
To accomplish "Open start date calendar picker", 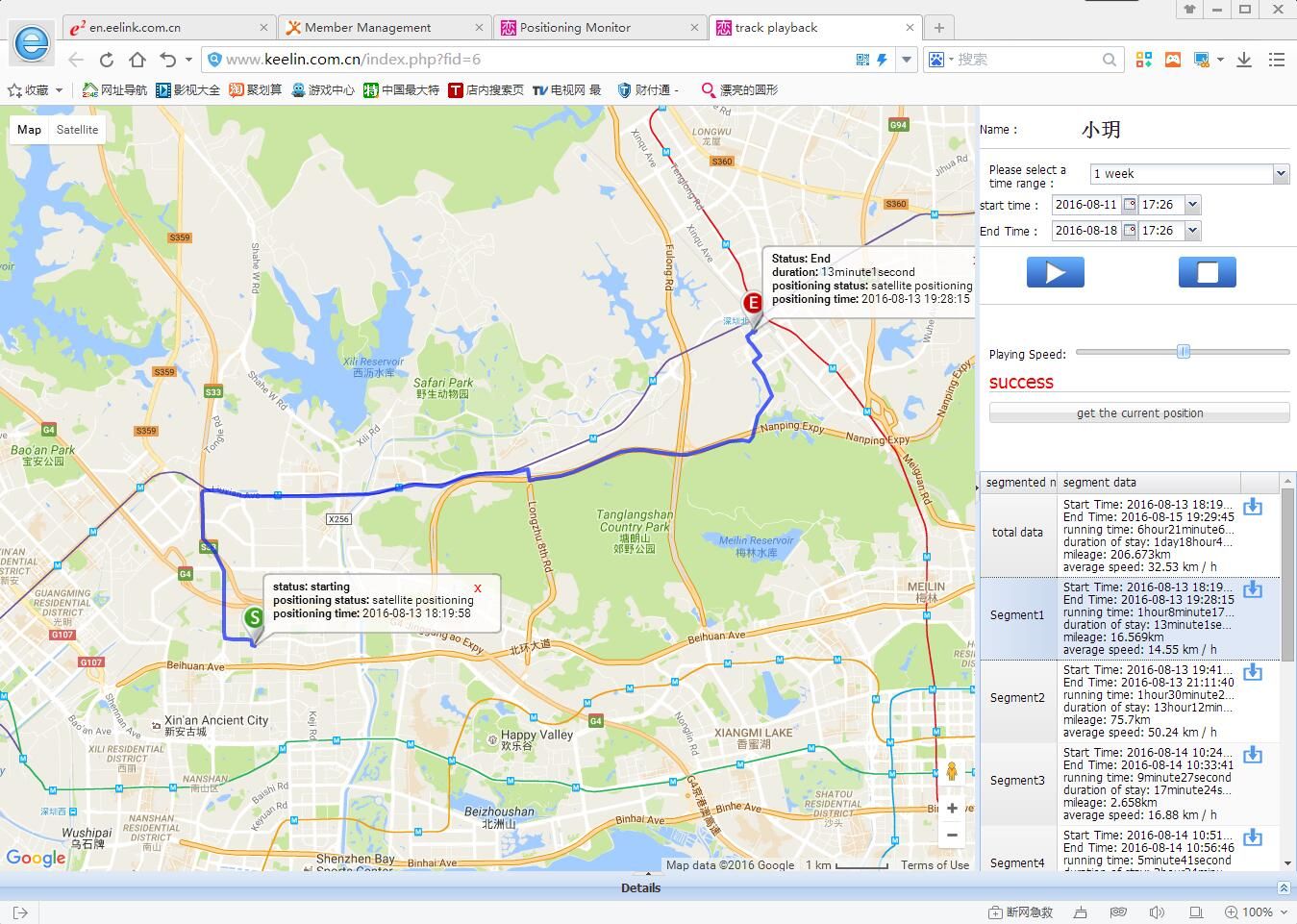I will pos(1130,205).
